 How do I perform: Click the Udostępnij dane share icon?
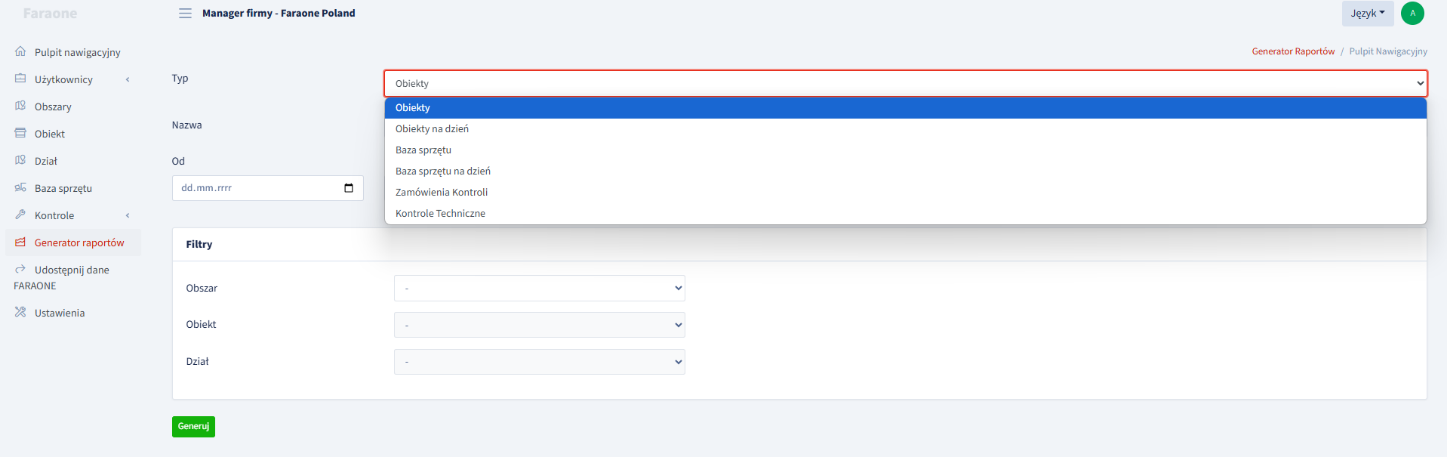(x=20, y=269)
